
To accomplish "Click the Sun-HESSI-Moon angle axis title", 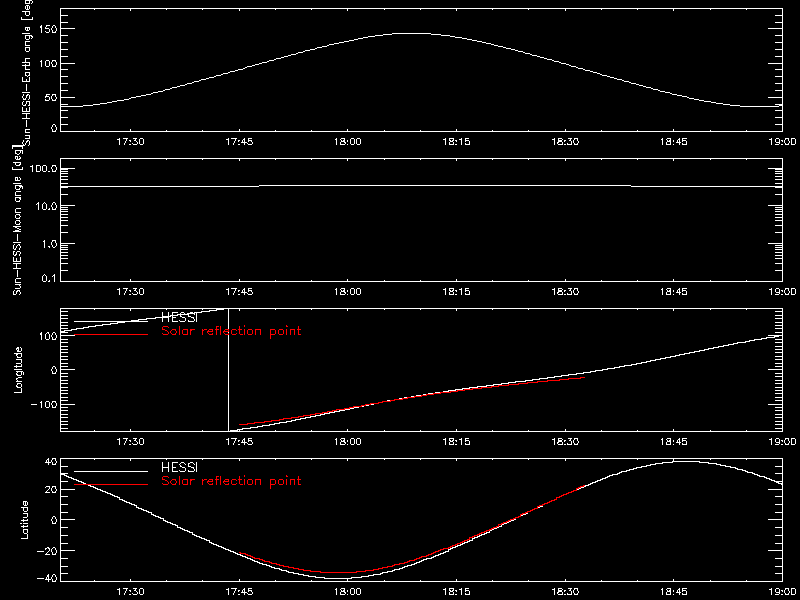I will pos(17,220).
